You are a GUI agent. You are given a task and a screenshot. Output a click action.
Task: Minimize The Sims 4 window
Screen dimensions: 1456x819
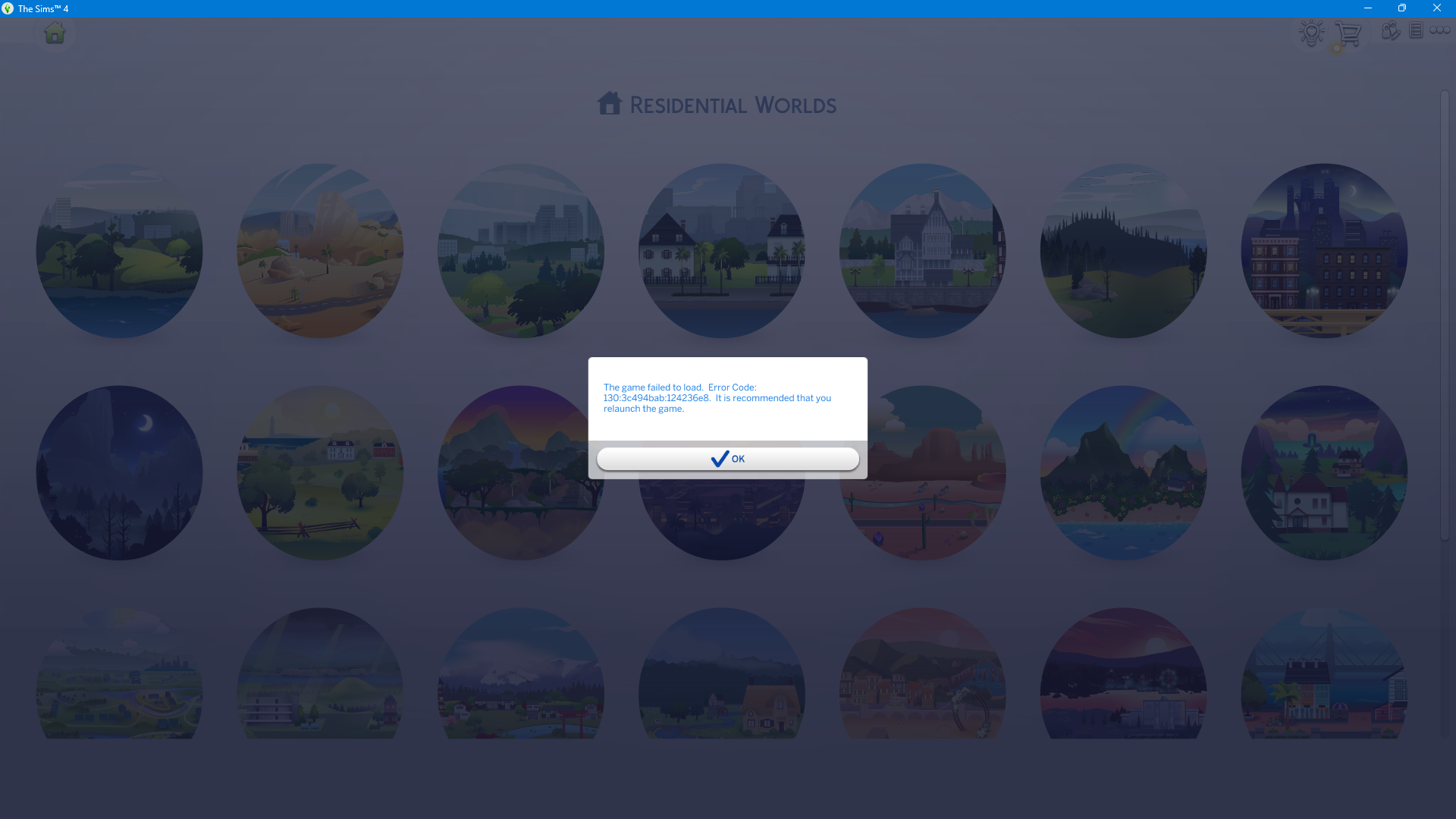click(x=1367, y=8)
